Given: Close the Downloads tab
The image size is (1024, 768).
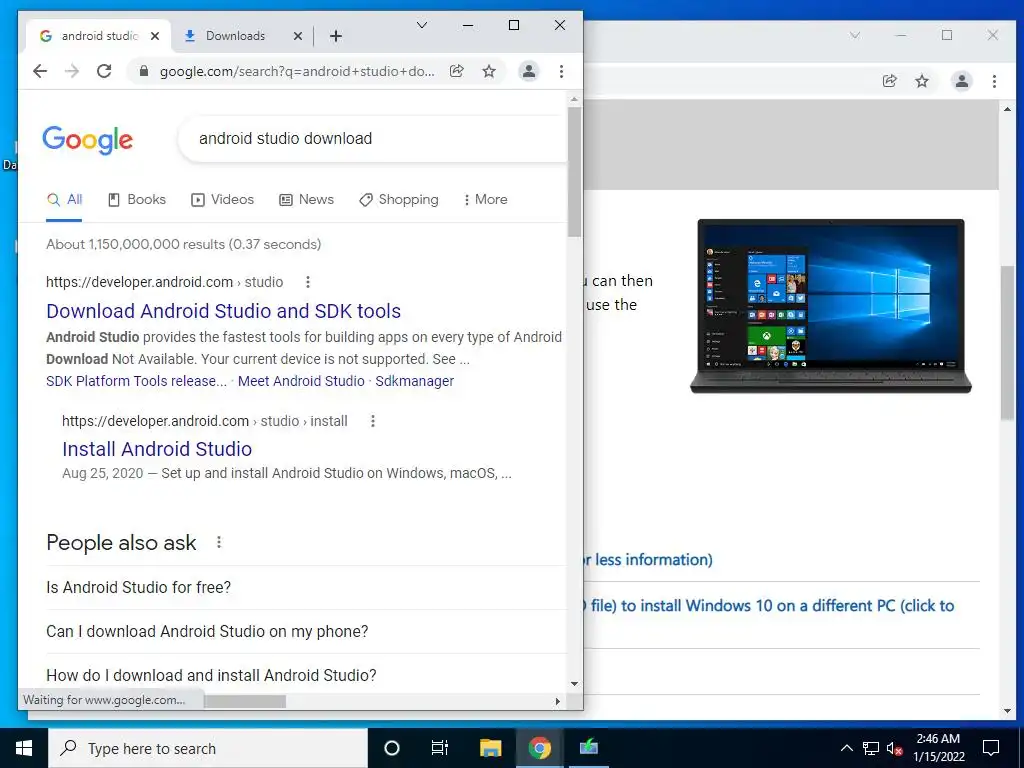Looking at the screenshot, I should pyautogui.click(x=298, y=36).
